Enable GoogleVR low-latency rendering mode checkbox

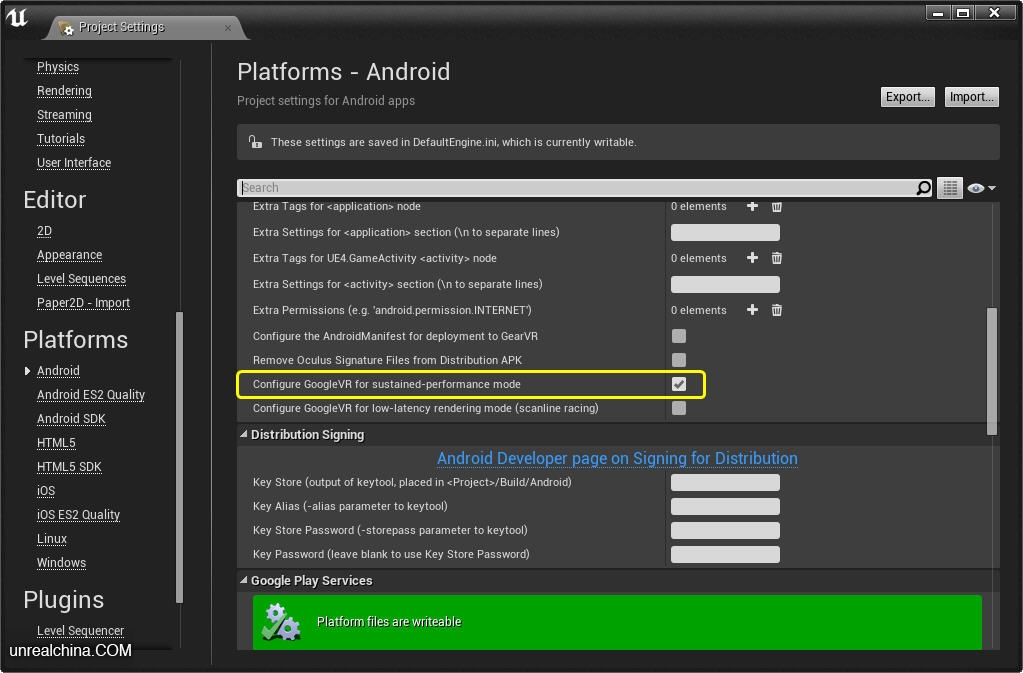(679, 408)
